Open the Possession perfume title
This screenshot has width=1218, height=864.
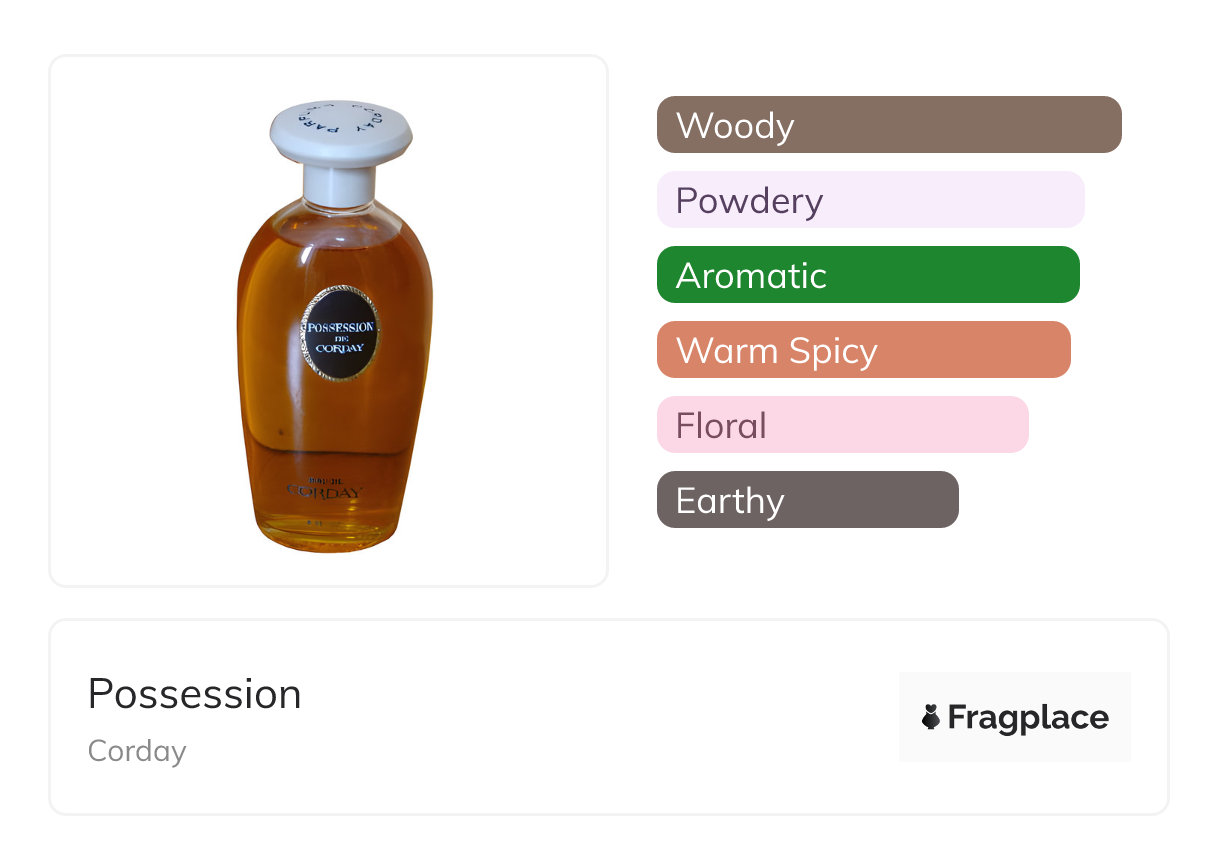(x=195, y=694)
